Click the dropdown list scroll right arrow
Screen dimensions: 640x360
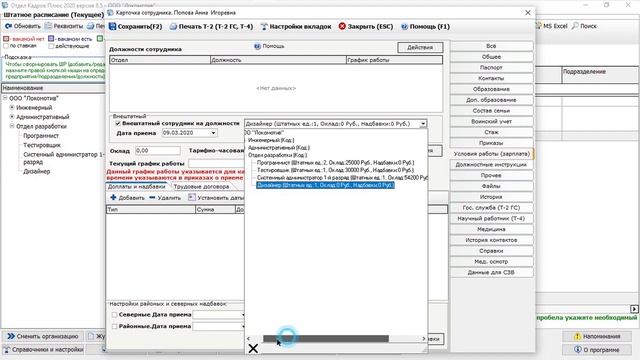423,338
